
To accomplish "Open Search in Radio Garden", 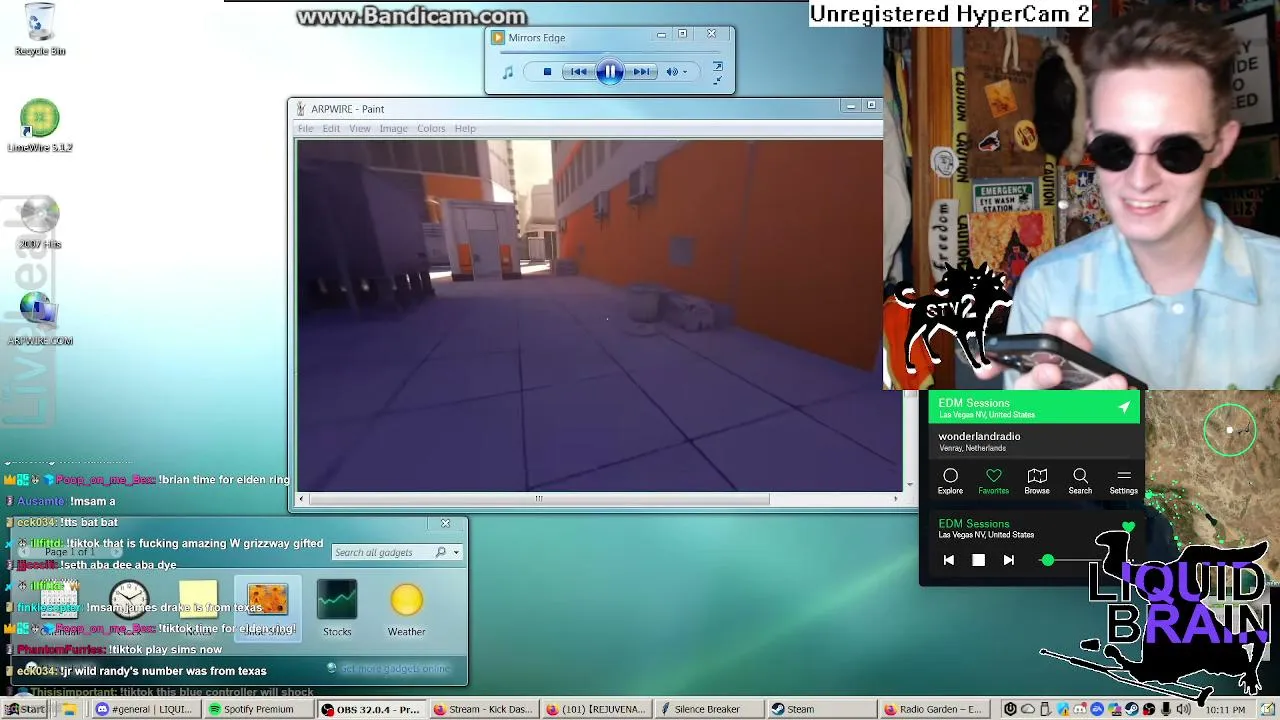I will (x=1080, y=481).
